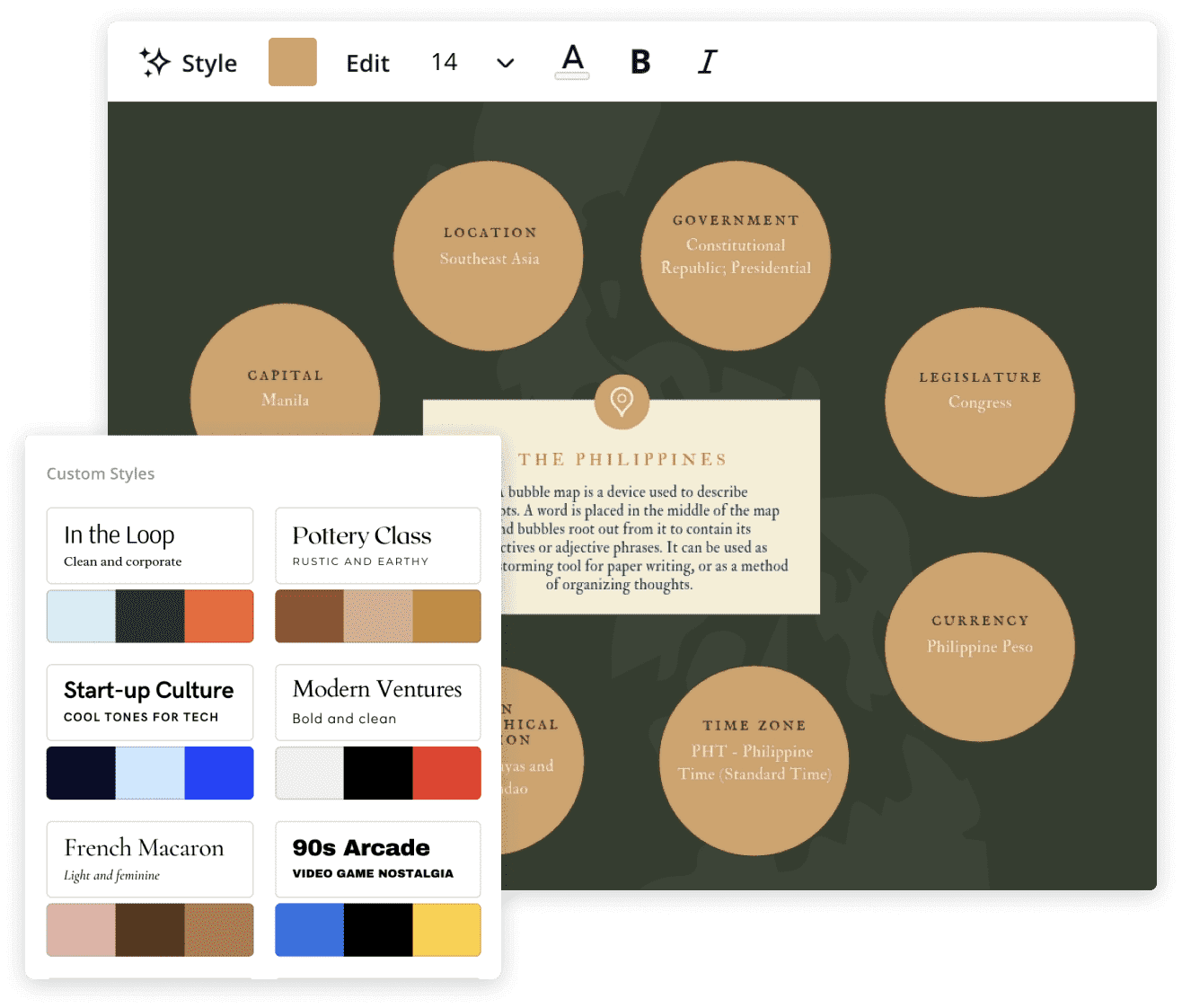1182x1008 pixels.
Task: Apply the 'Modern Ventures' bold style
Action: coord(377,702)
